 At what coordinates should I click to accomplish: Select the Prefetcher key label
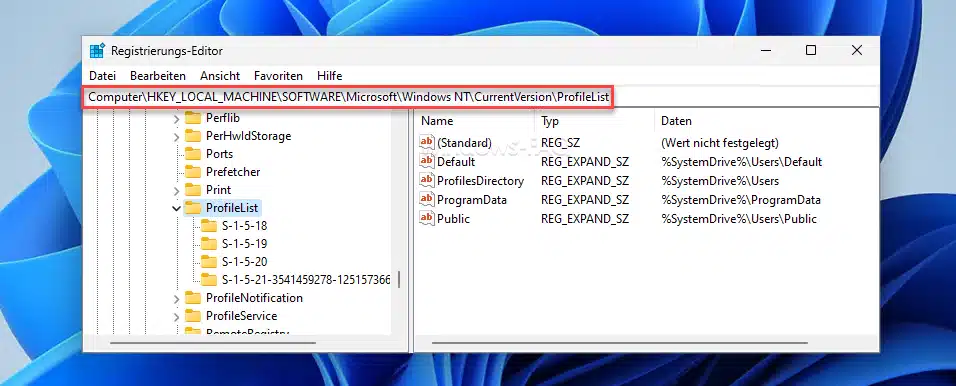(233, 172)
